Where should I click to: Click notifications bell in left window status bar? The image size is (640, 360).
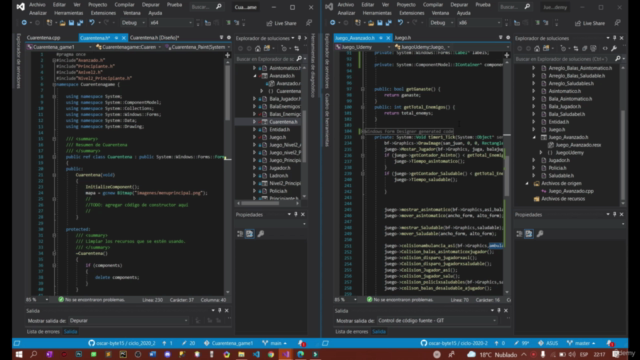click(x=302, y=343)
